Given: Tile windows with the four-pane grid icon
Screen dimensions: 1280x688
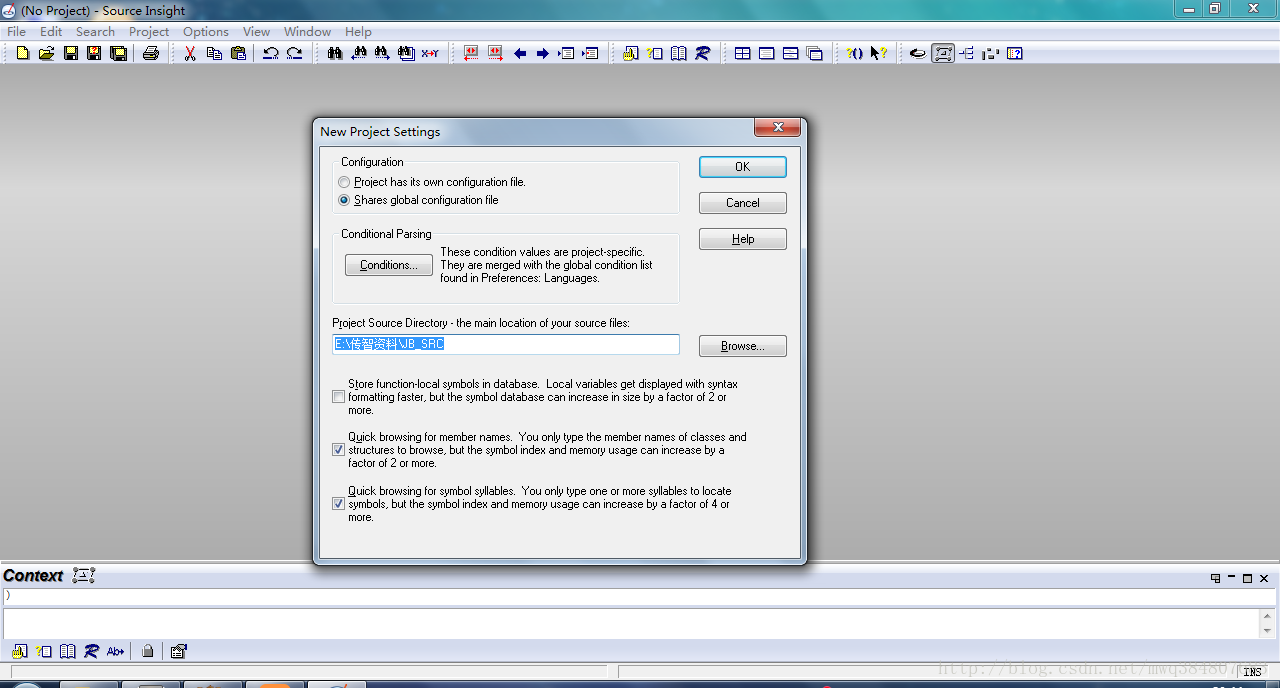Looking at the screenshot, I should click(743, 53).
